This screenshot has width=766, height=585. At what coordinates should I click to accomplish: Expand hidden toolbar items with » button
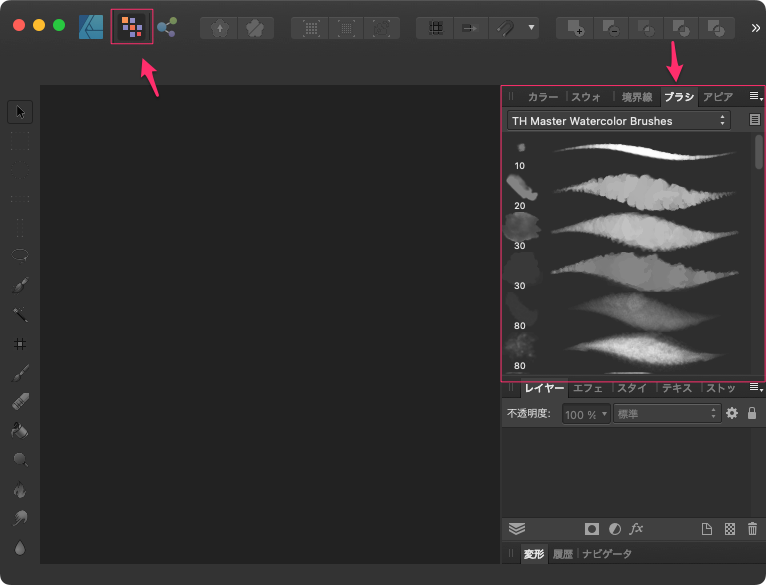click(x=756, y=28)
